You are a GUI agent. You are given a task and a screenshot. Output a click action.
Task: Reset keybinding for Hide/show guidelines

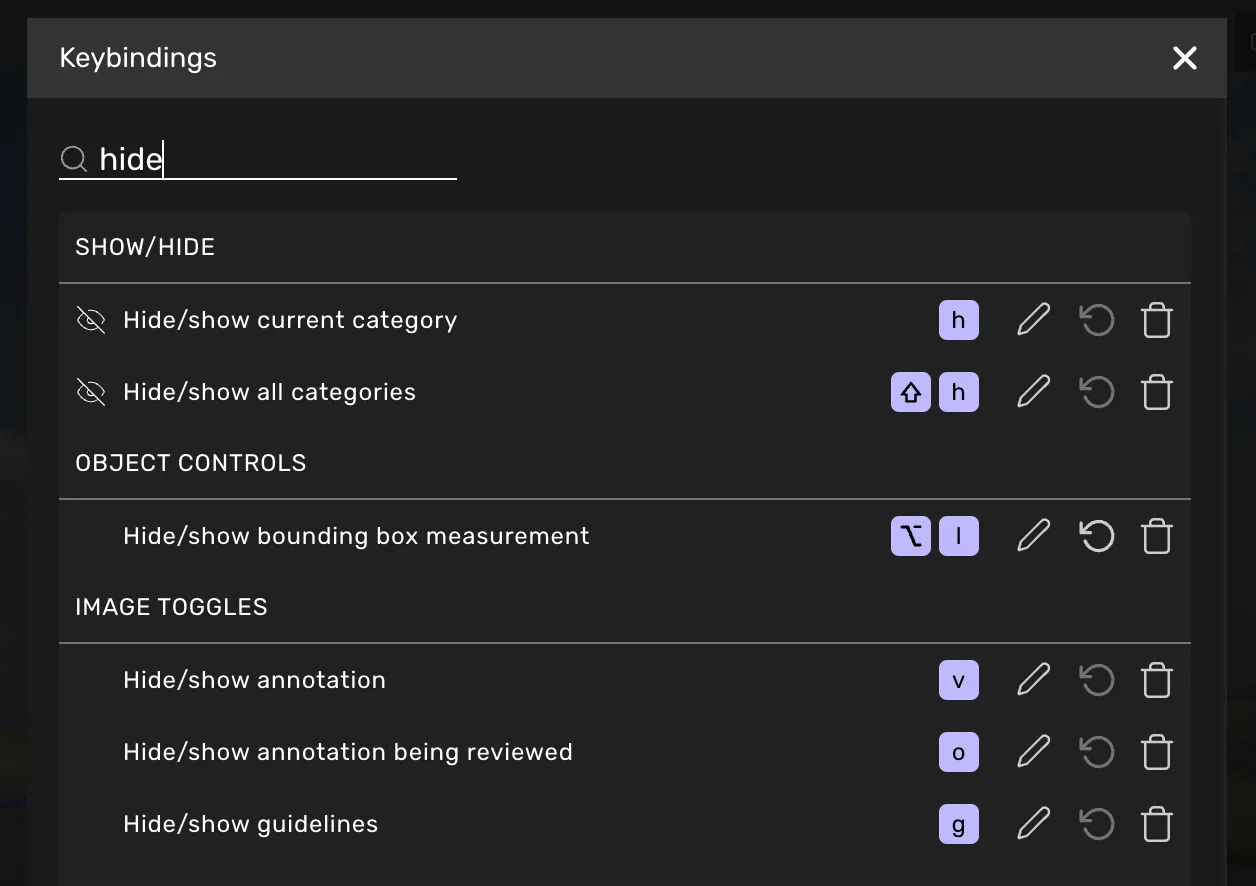pyautogui.click(x=1097, y=824)
